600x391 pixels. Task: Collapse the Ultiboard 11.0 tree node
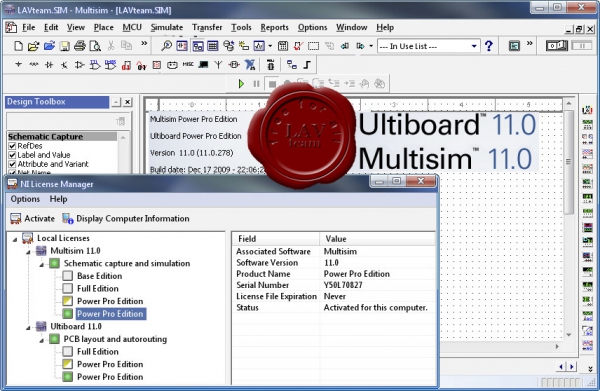[28, 328]
